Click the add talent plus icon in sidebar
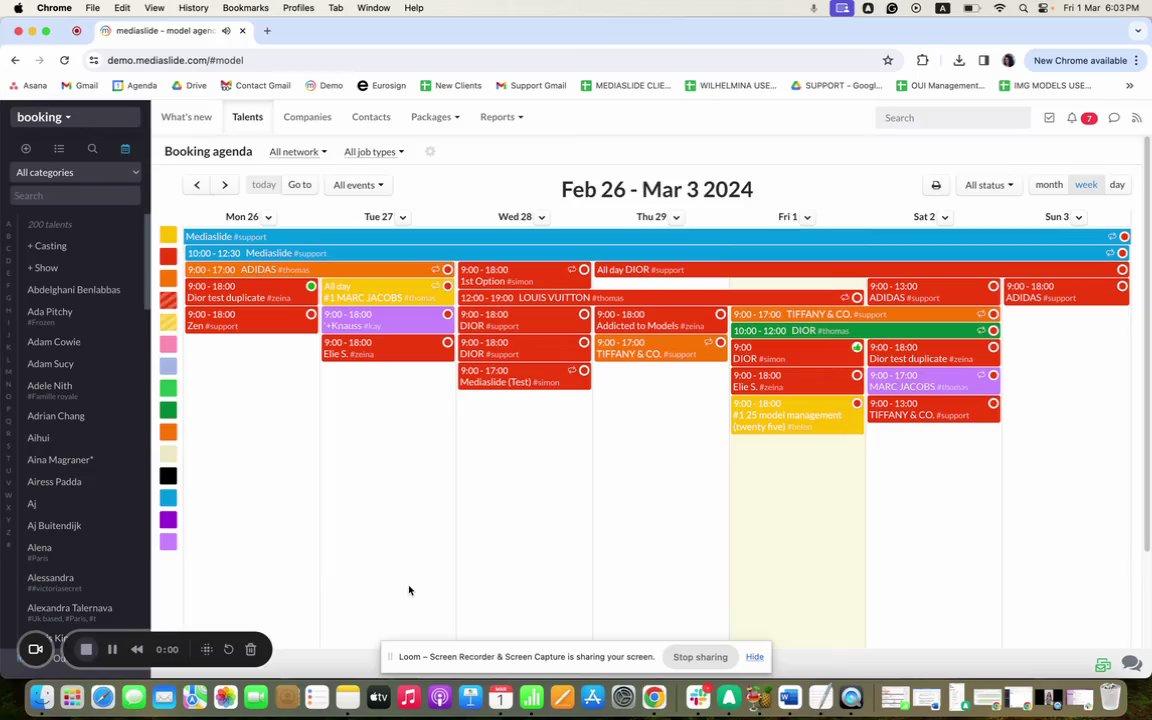This screenshot has width=1152, height=720. click(x=26, y=148)
